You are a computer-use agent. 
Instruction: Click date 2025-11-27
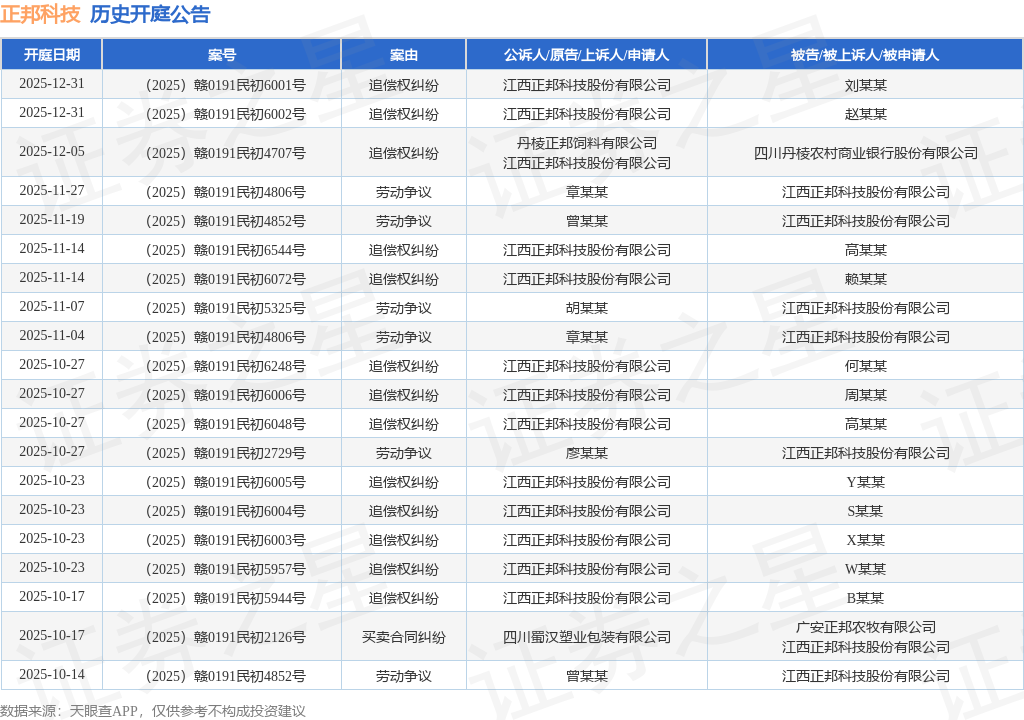52,190
